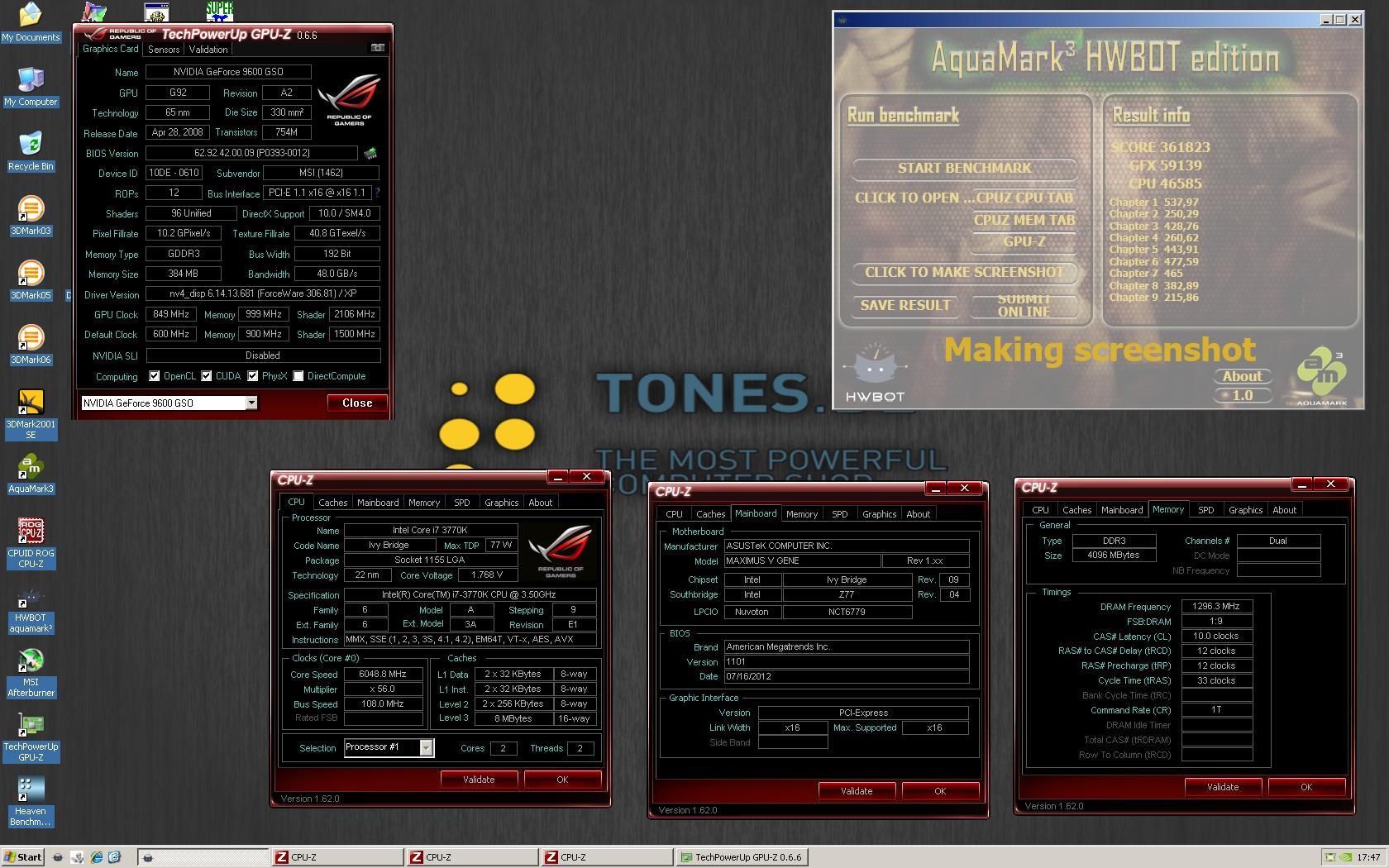Toggle the OpenCL checkbox in GPU-Z
This screenshot has height=868, width=1389.
(x=154, y=376)
